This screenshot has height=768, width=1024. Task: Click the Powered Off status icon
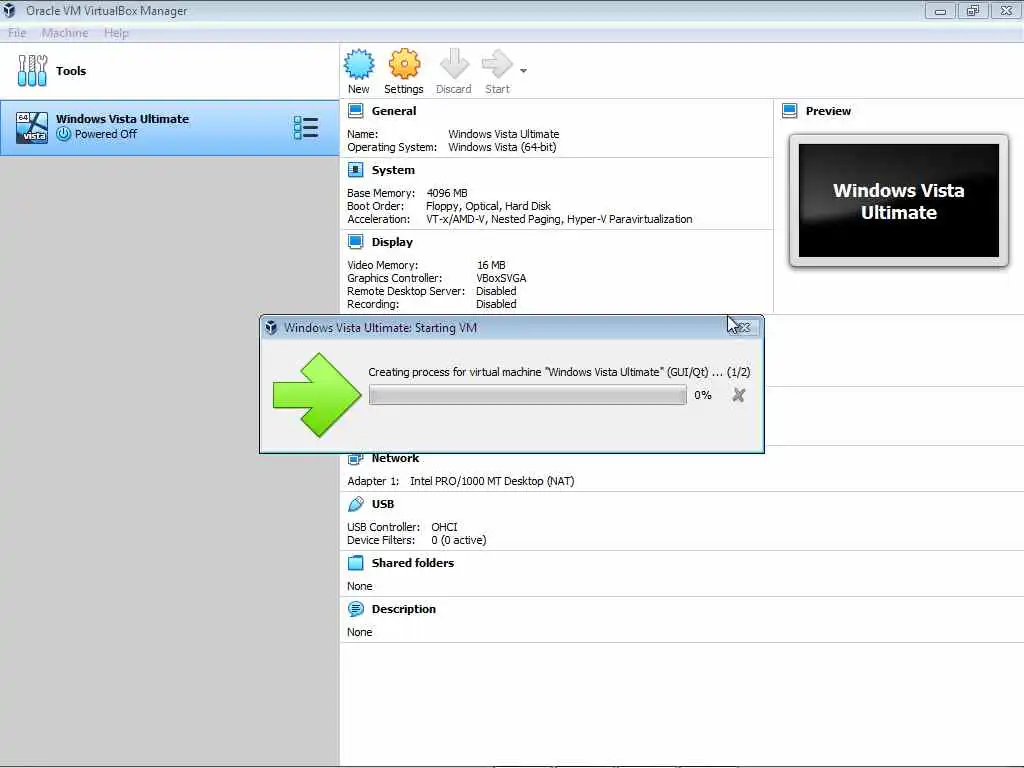coord(63,134)
